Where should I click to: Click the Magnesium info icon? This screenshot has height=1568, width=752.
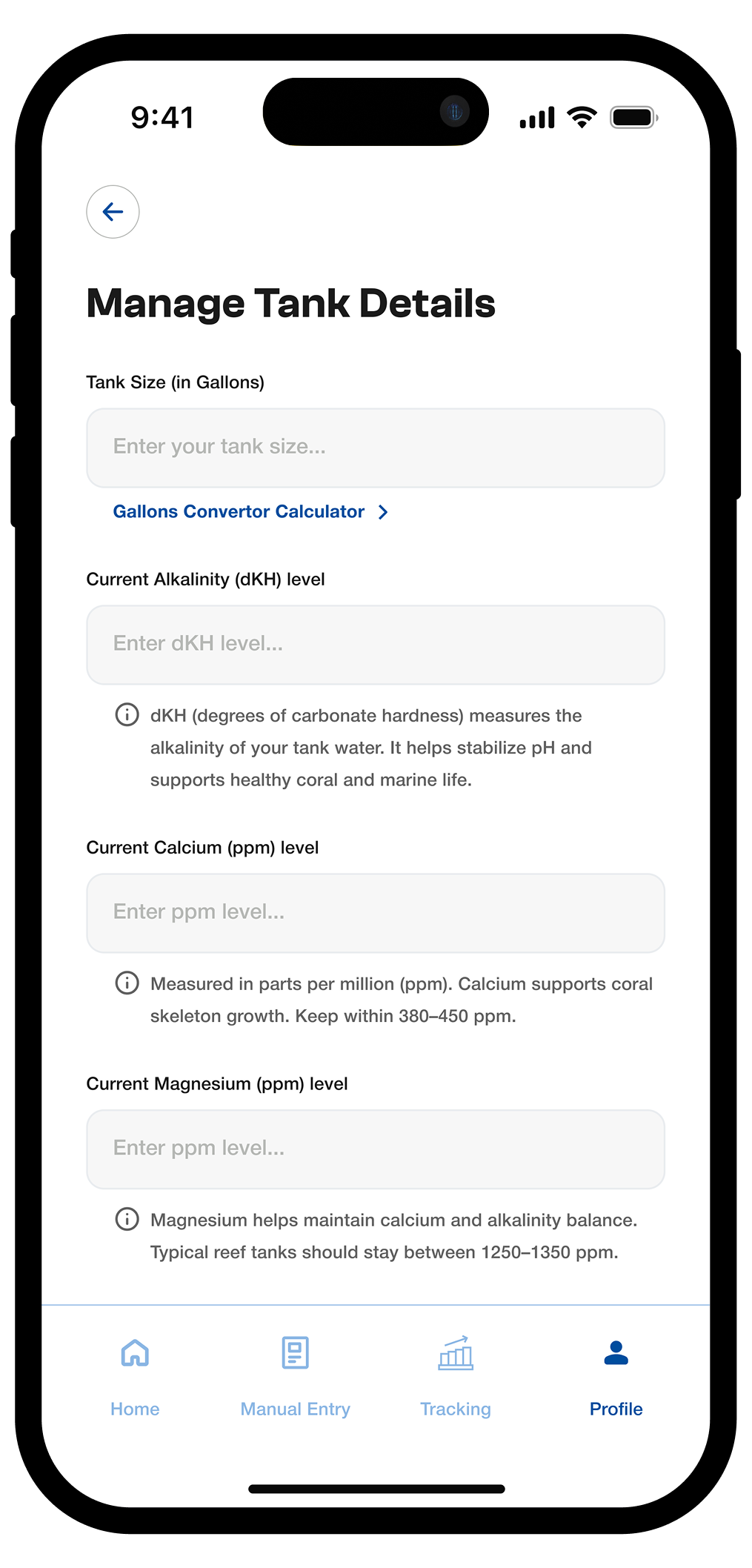tap(127, 1219)
